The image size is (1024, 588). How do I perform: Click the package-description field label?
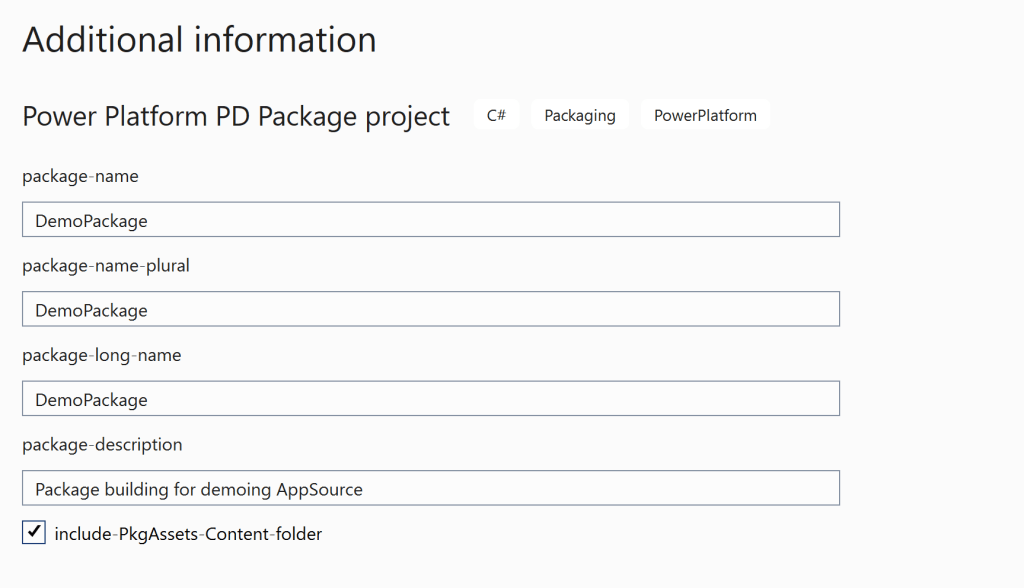point(102,444)
